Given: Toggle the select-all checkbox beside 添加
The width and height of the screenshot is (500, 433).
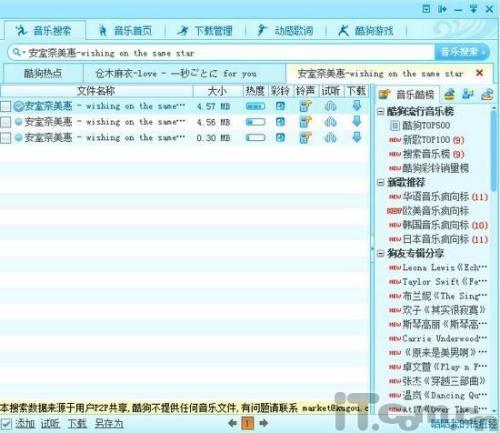Looking at the screenshot, I should 6,424.
